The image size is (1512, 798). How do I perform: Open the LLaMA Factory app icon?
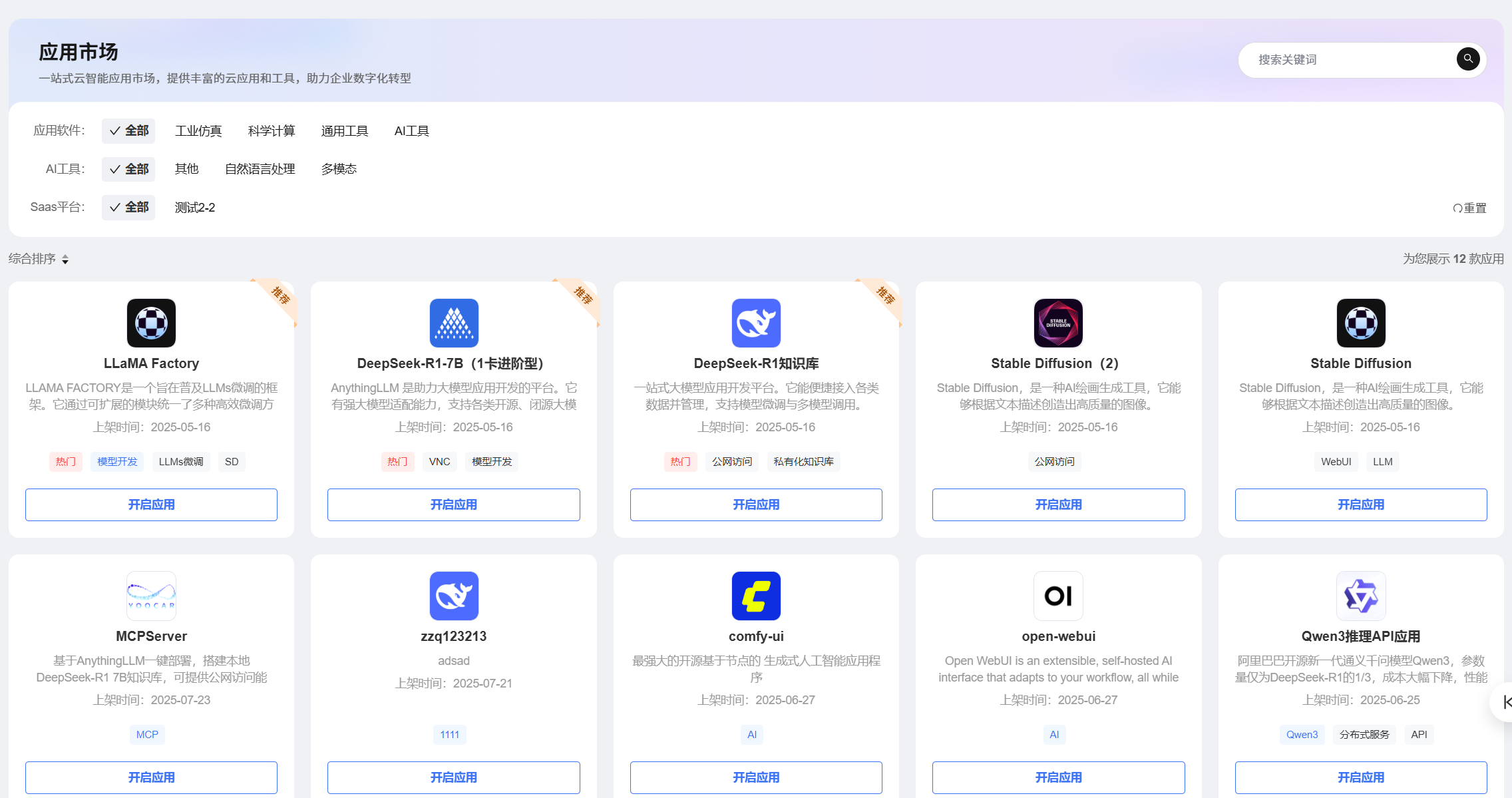click(151, 323)
